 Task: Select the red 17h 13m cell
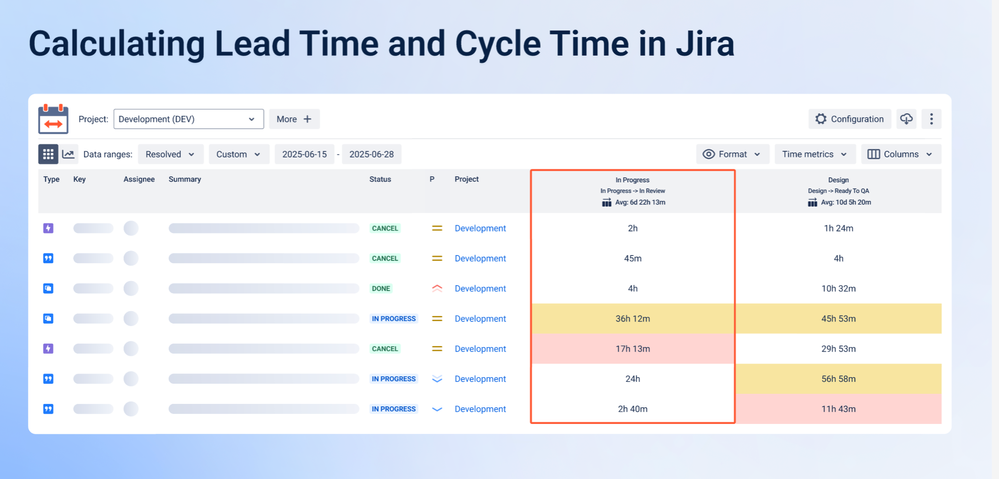(633, 348)
